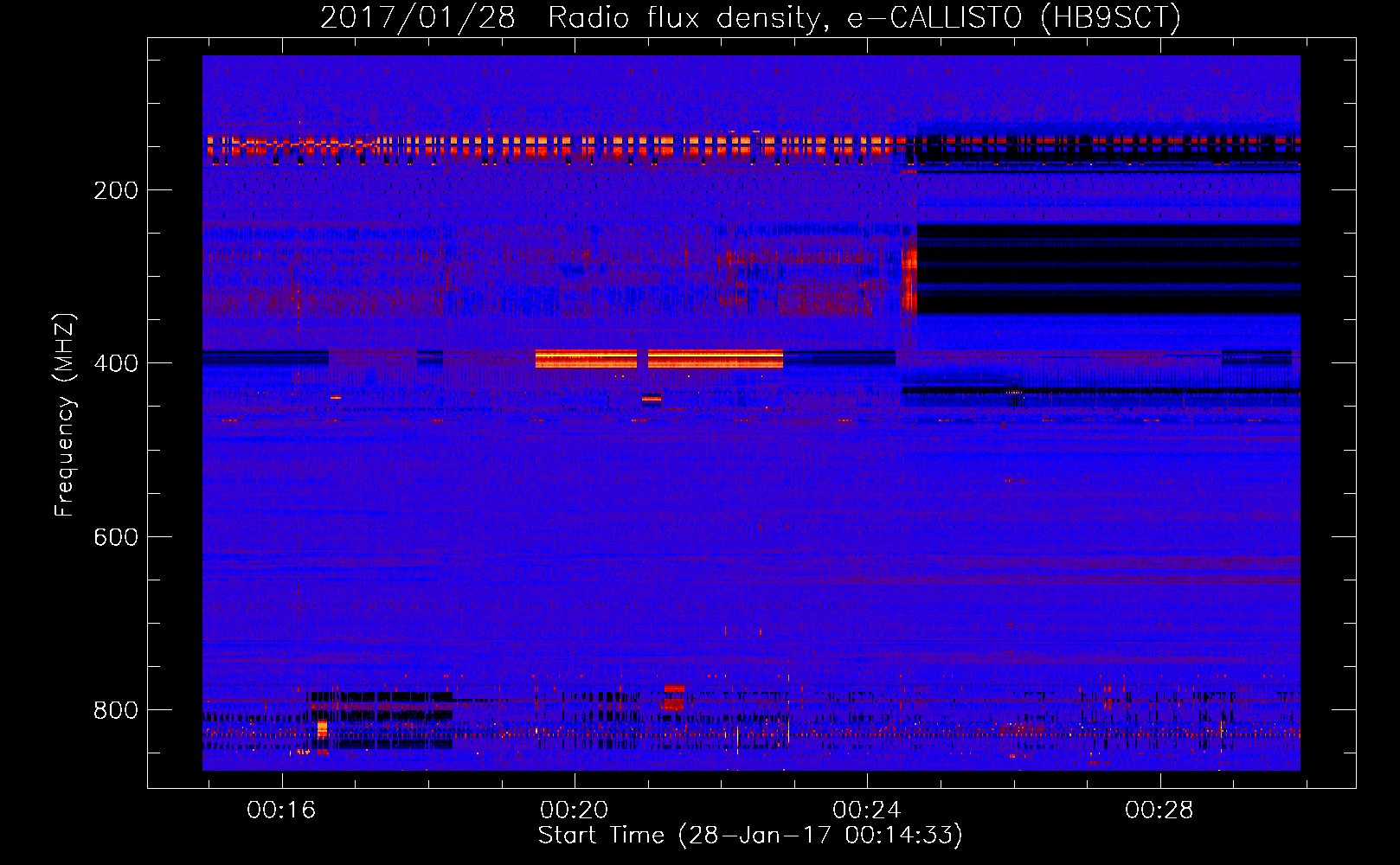Click the 00:20 time tick label
Viewport: 1400px width, 865px height.
pos(574,811)
